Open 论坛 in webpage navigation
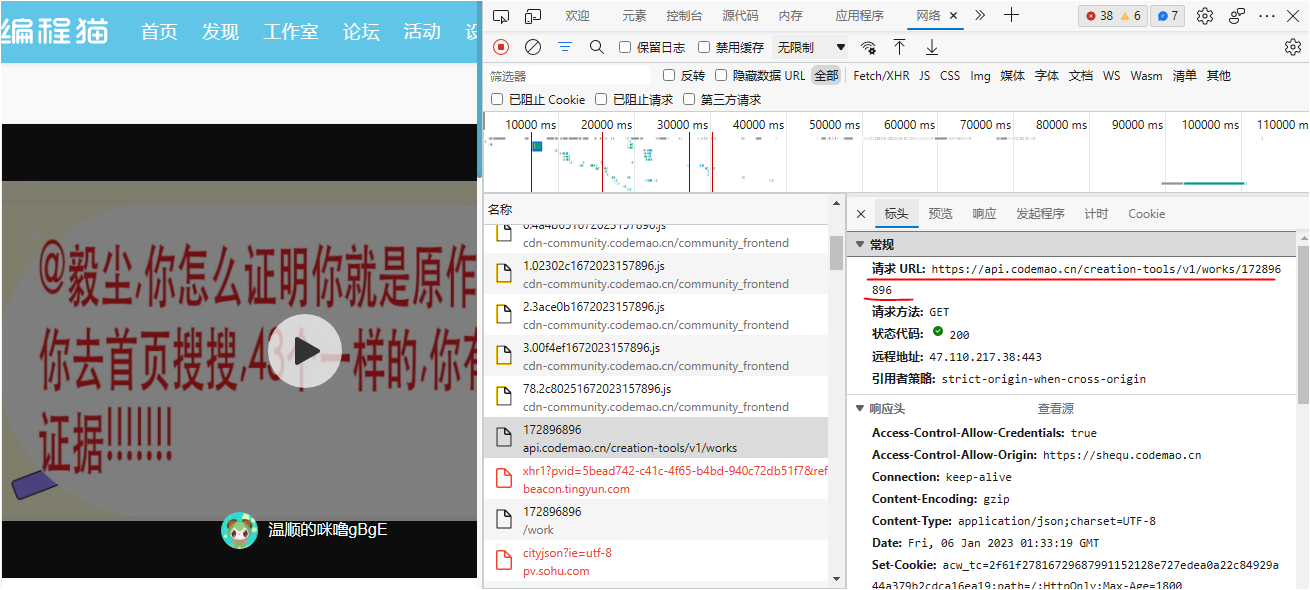Image resolution: width=1310 pixels, height=590 pixels. click(x=361, y=32)
